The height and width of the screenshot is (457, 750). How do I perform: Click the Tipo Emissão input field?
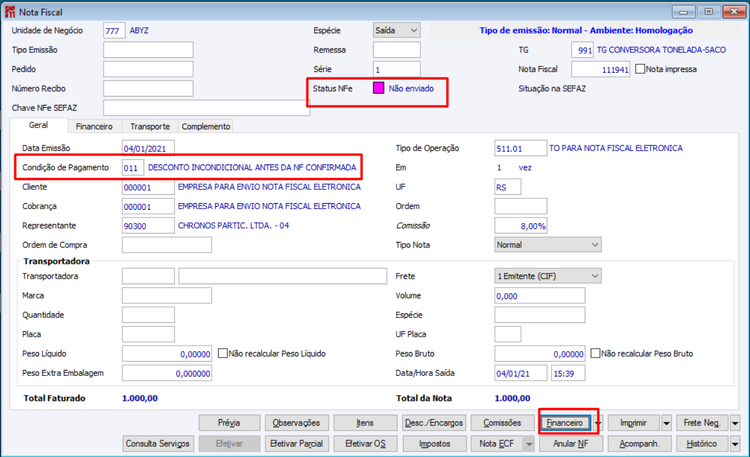[x=148, y=50]
